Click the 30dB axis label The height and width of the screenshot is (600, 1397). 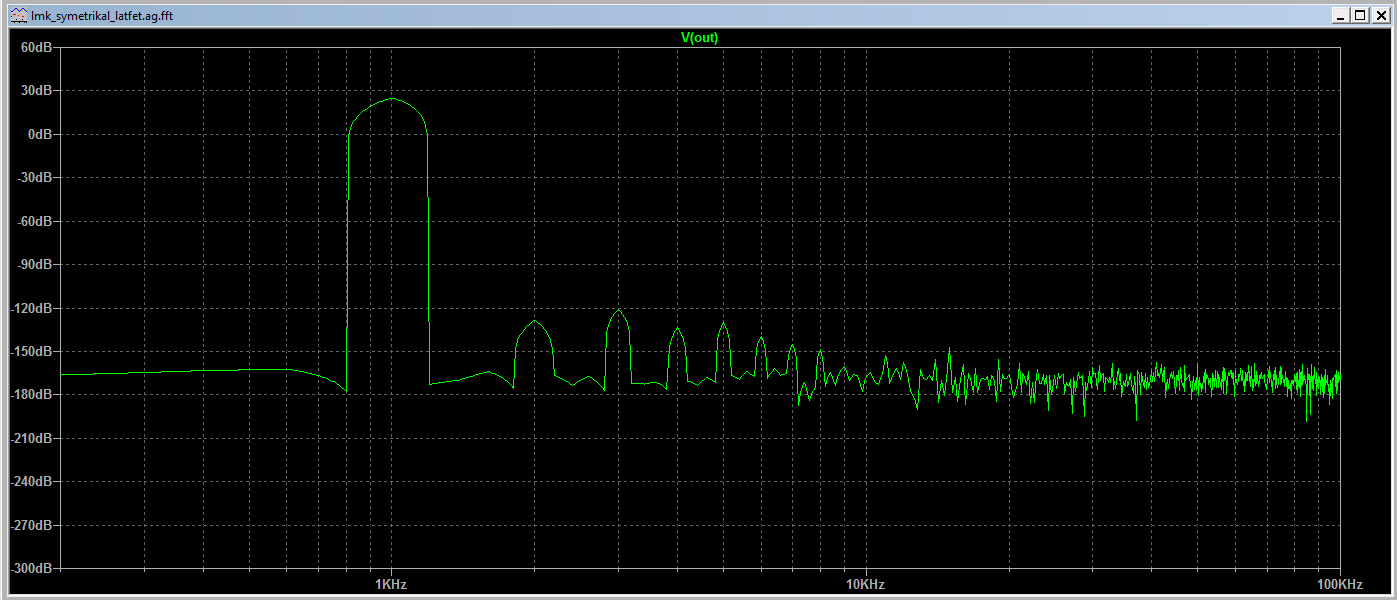(37, 90)
